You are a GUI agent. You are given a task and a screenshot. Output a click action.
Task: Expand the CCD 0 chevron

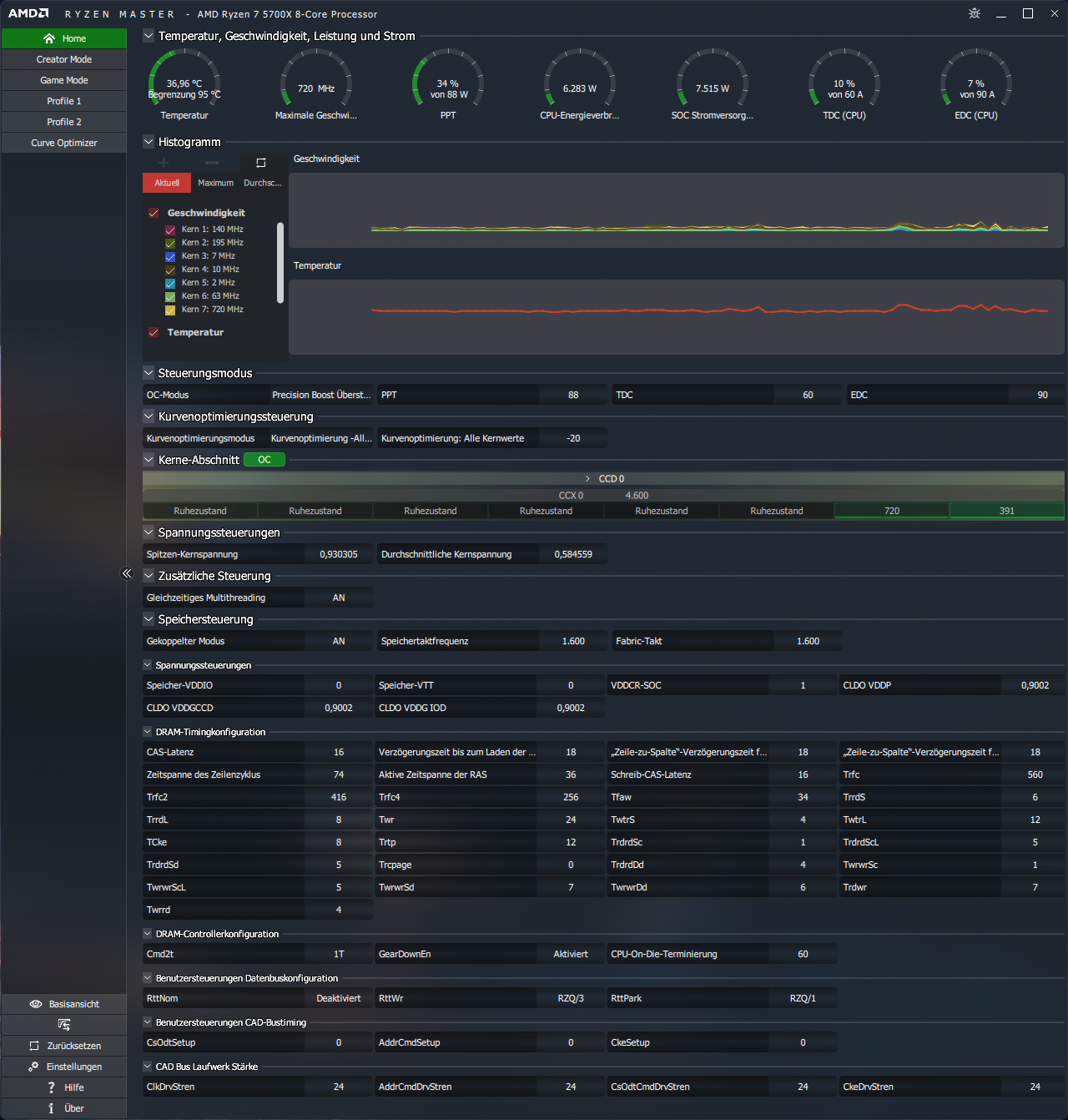pyautogui.click(x=587, y=479)
